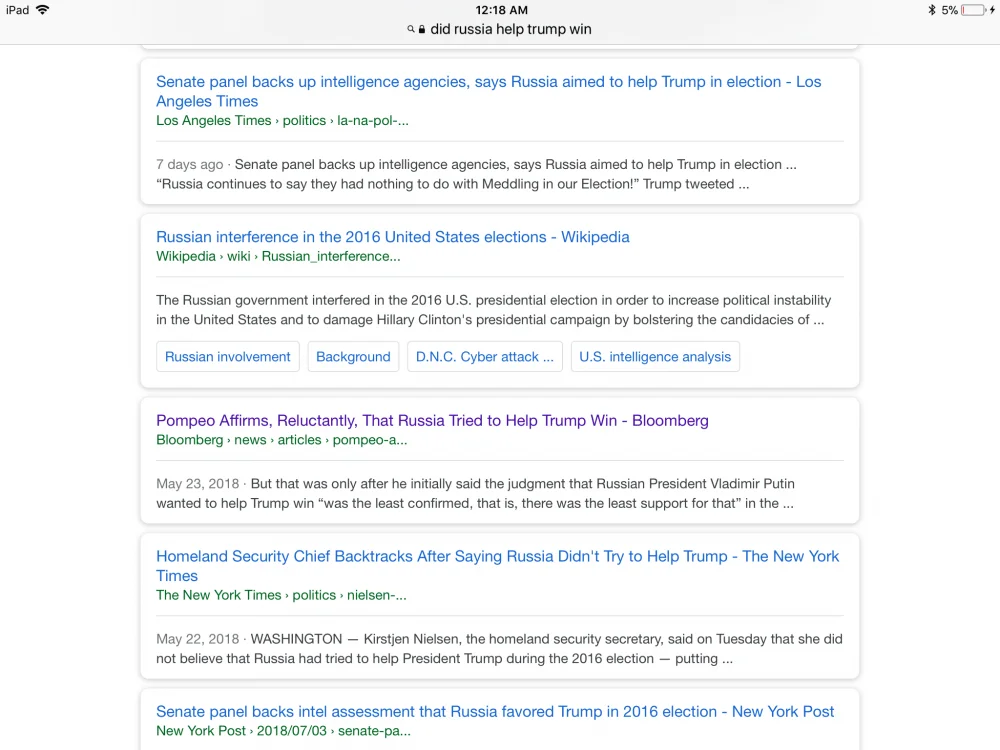1000x750 pixels.
Task: Tap the 'May 23, 2018' Bloomberg snippet
Action: coord(475,493)
